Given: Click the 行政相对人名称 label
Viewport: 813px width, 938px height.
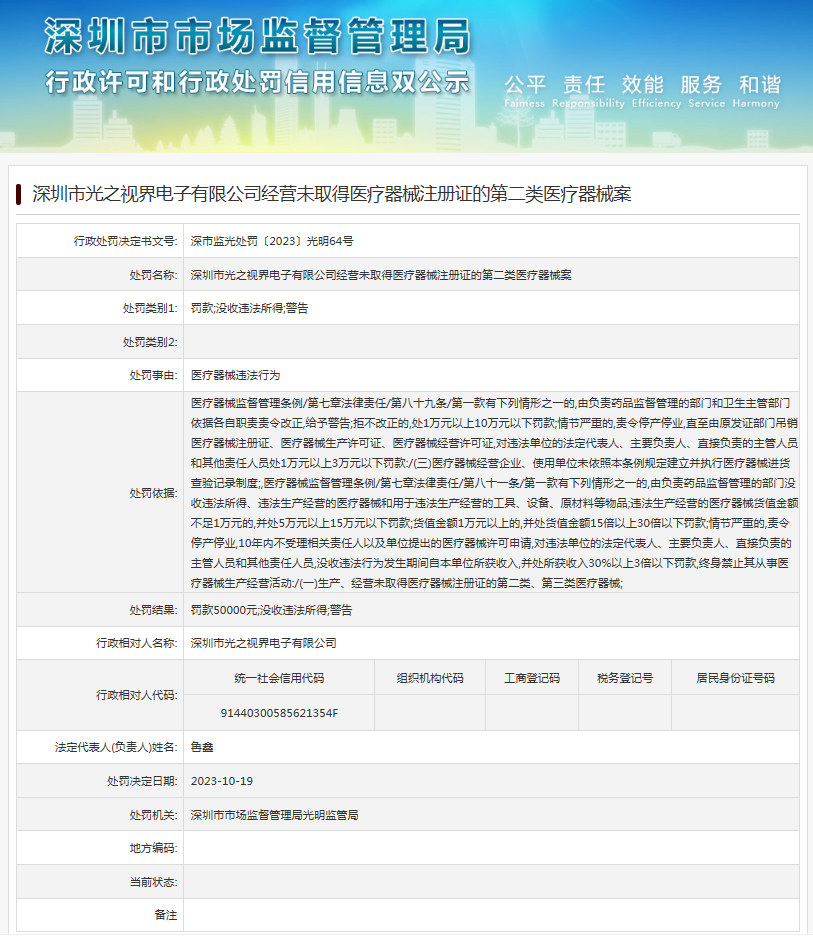Looking at the screenshot, I should click(136, 643).
